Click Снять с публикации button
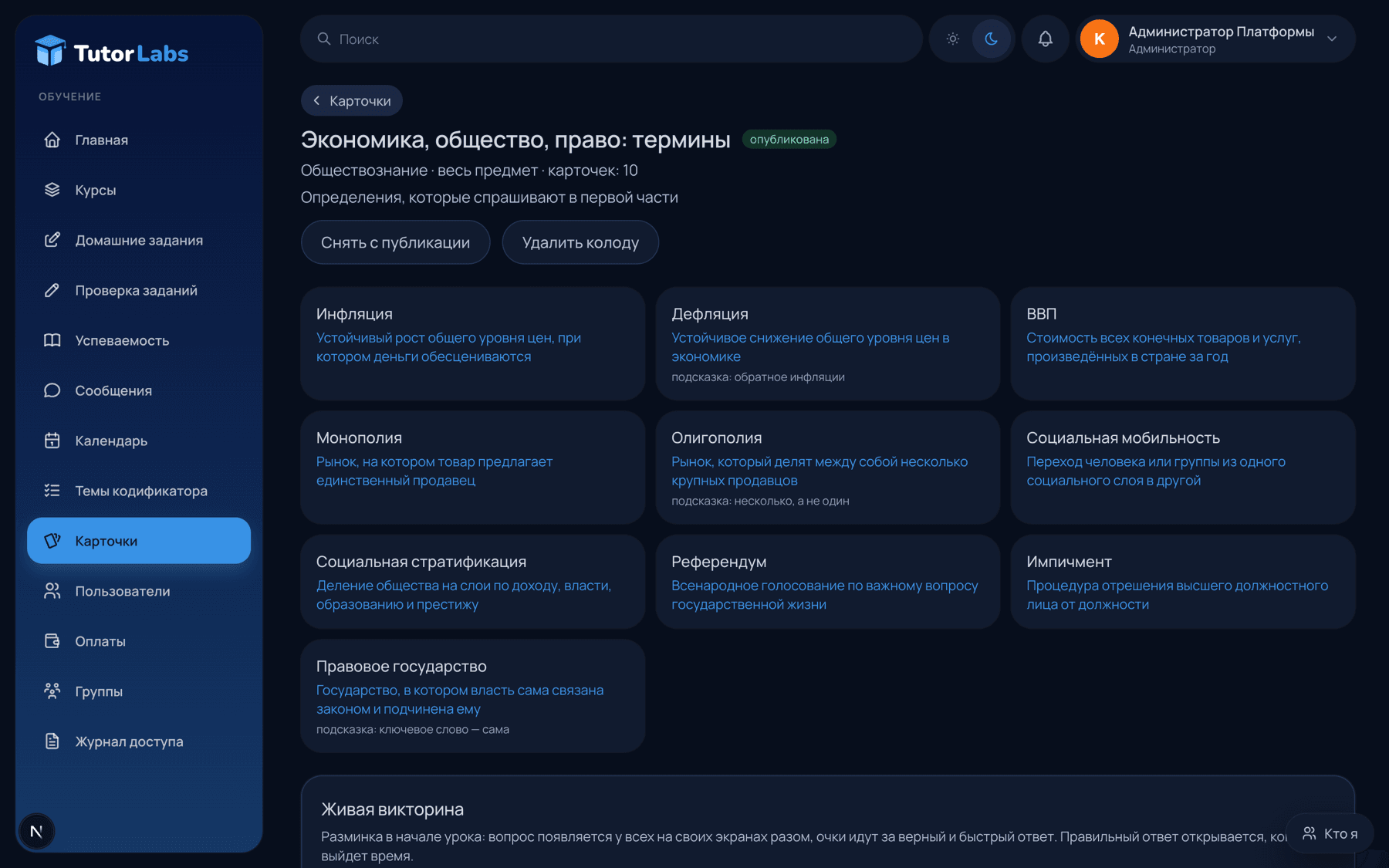 395,242
